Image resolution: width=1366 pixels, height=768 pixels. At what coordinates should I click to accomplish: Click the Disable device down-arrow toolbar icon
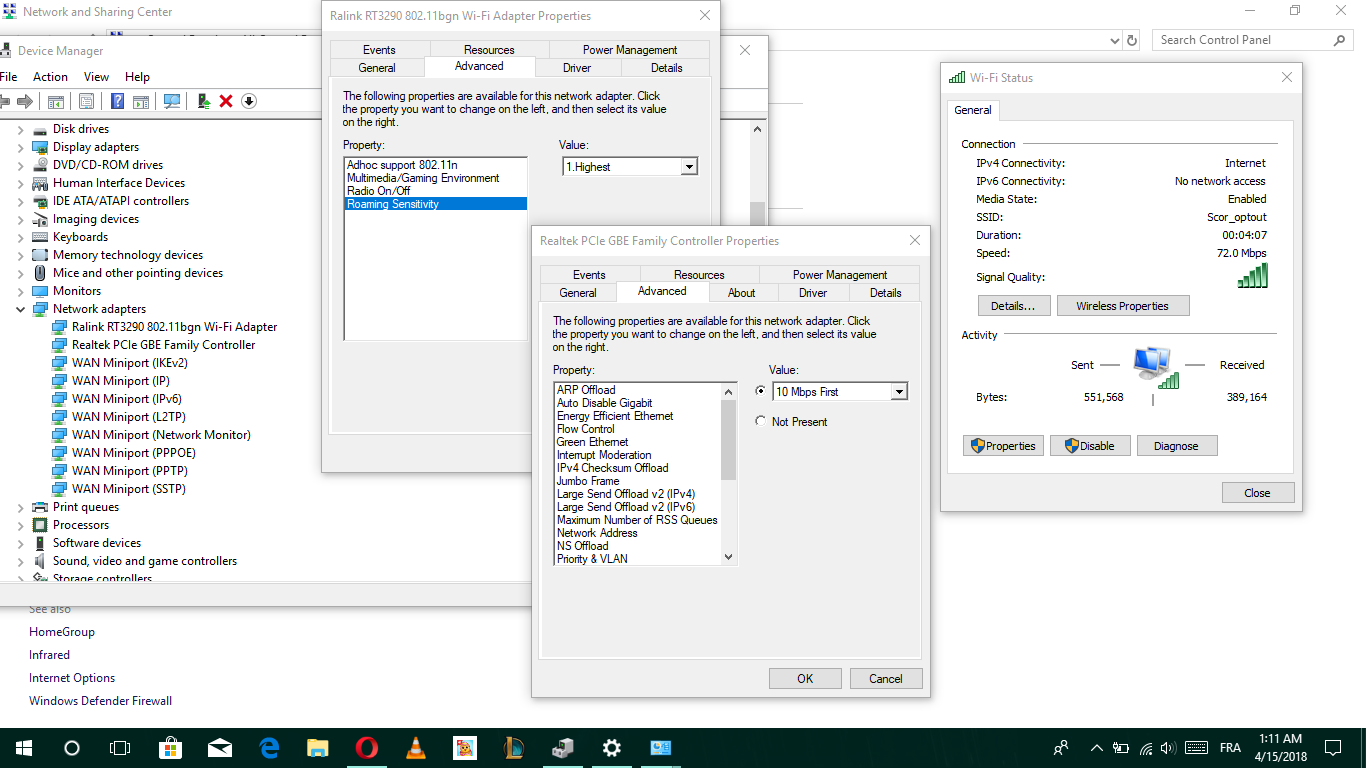click(x=249, y=101)
